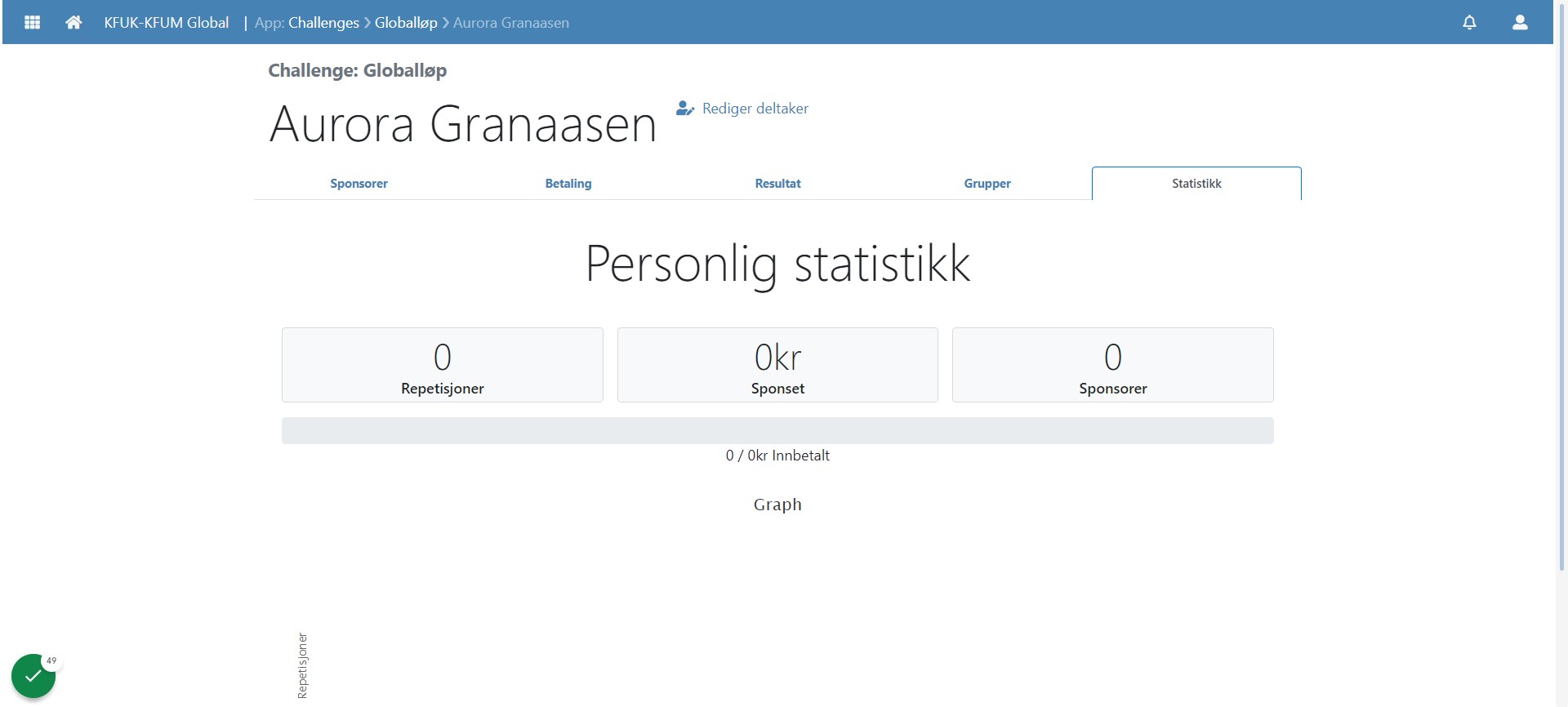Click the Repetisjoner statistics card
The width and height of the screenshot is (1568, 707).
click(x=443, y=365)
